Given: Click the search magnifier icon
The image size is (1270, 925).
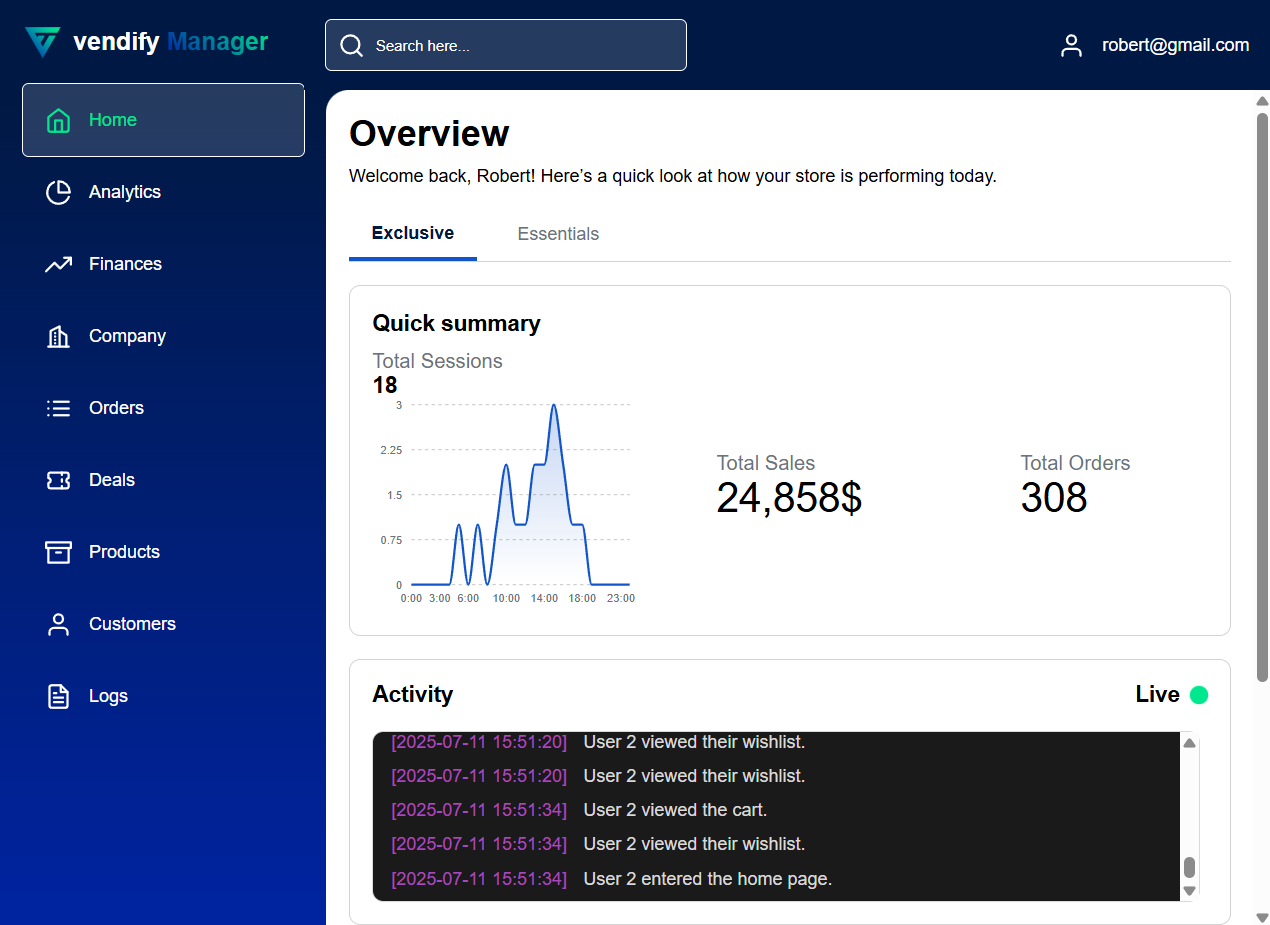Looking at the screenshot, I should click(351, 46).
